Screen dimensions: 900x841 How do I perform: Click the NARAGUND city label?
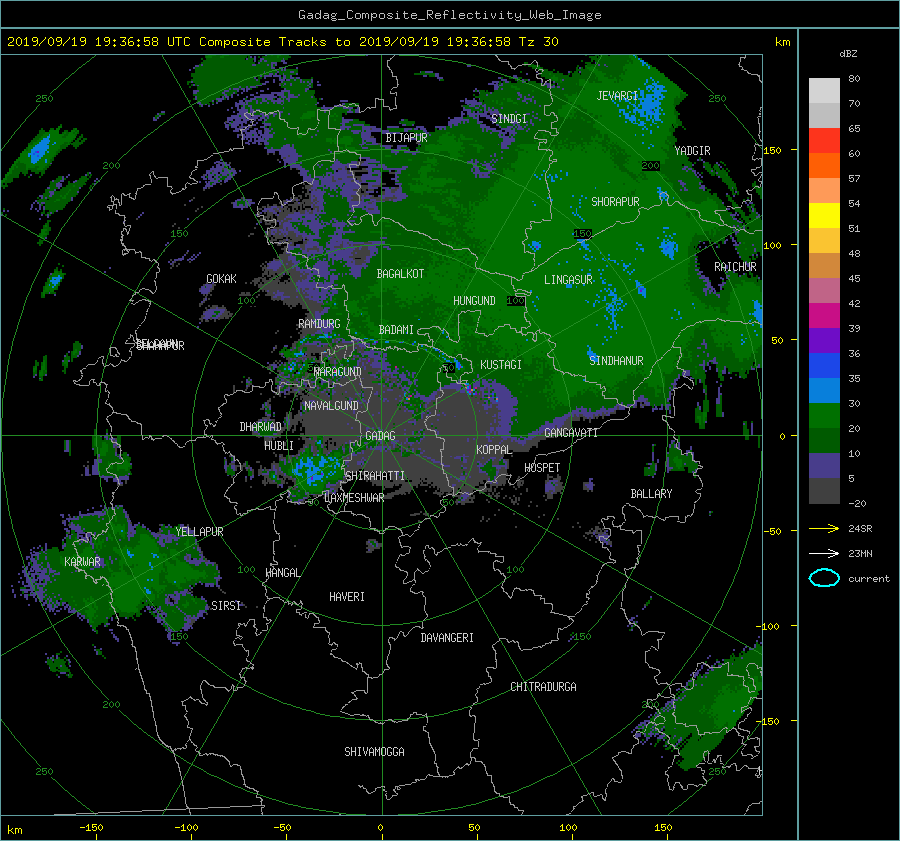point(338,372)
